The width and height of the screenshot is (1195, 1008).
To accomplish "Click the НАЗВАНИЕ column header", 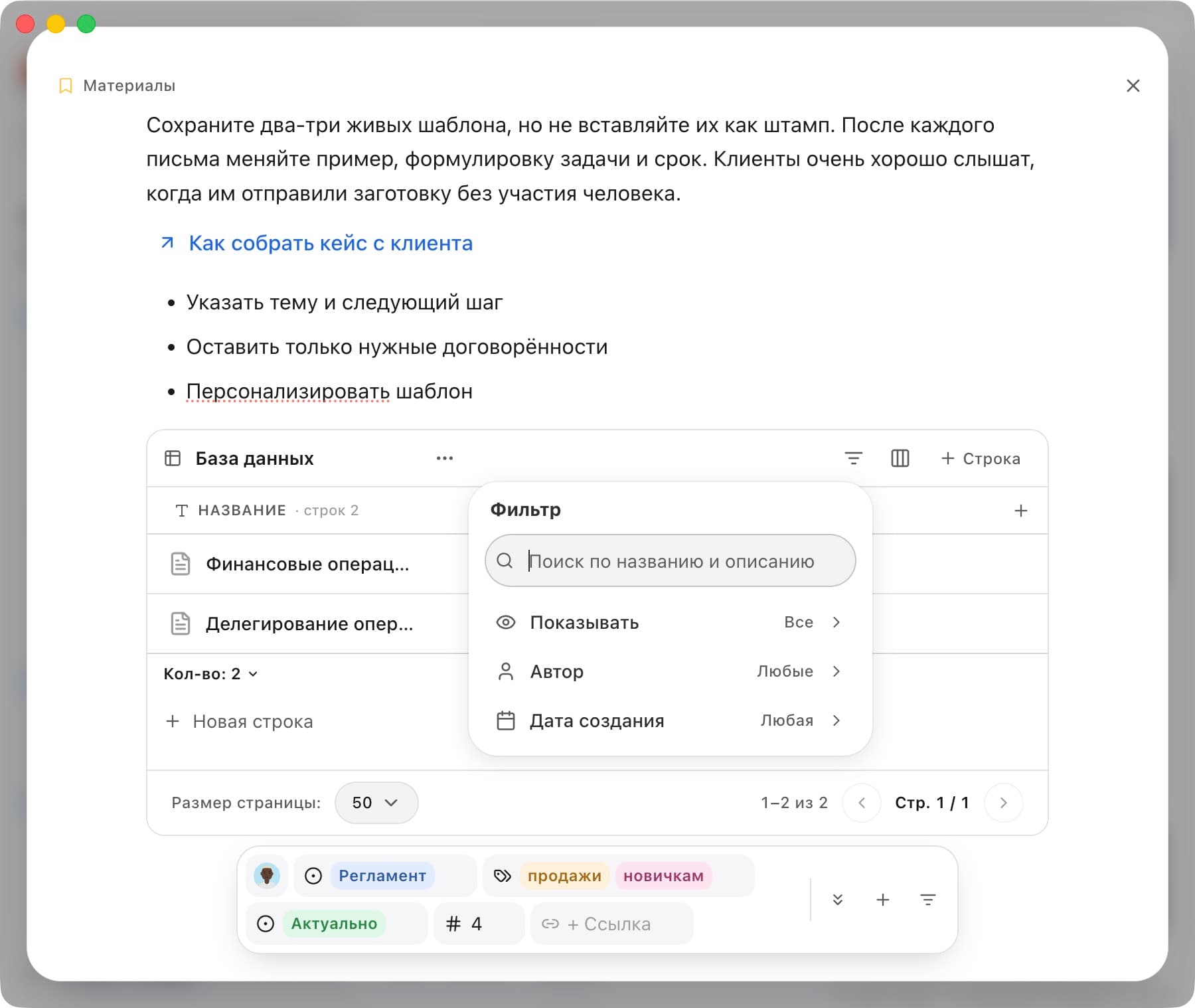I will tap(242, 510).
